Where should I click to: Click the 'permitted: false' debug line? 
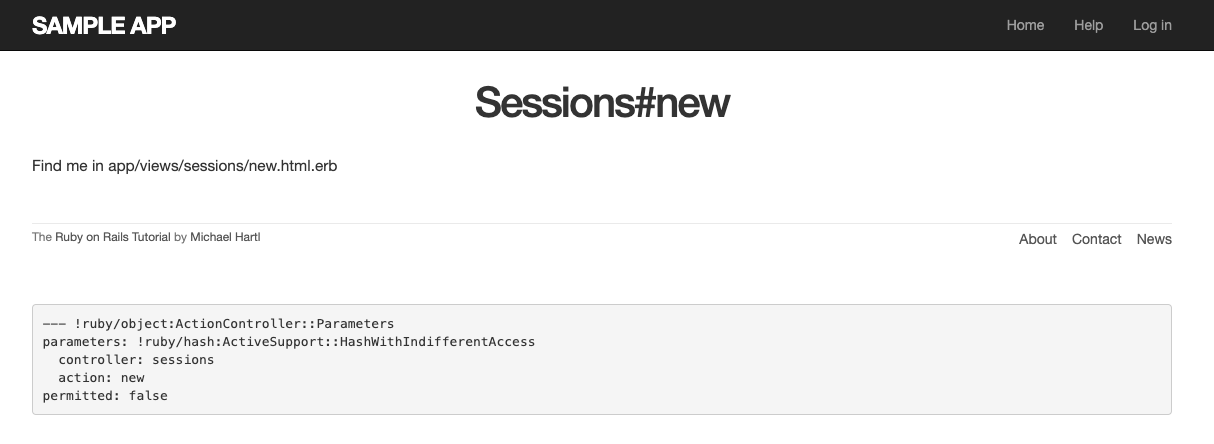pyautogui.click(x=105, y=395)
